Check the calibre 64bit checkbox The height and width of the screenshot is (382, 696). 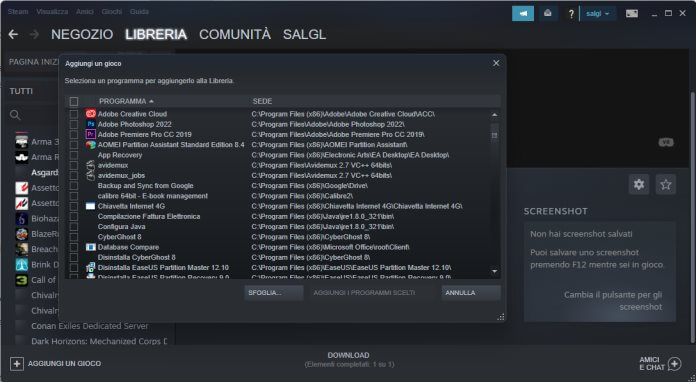pos(74,196)
